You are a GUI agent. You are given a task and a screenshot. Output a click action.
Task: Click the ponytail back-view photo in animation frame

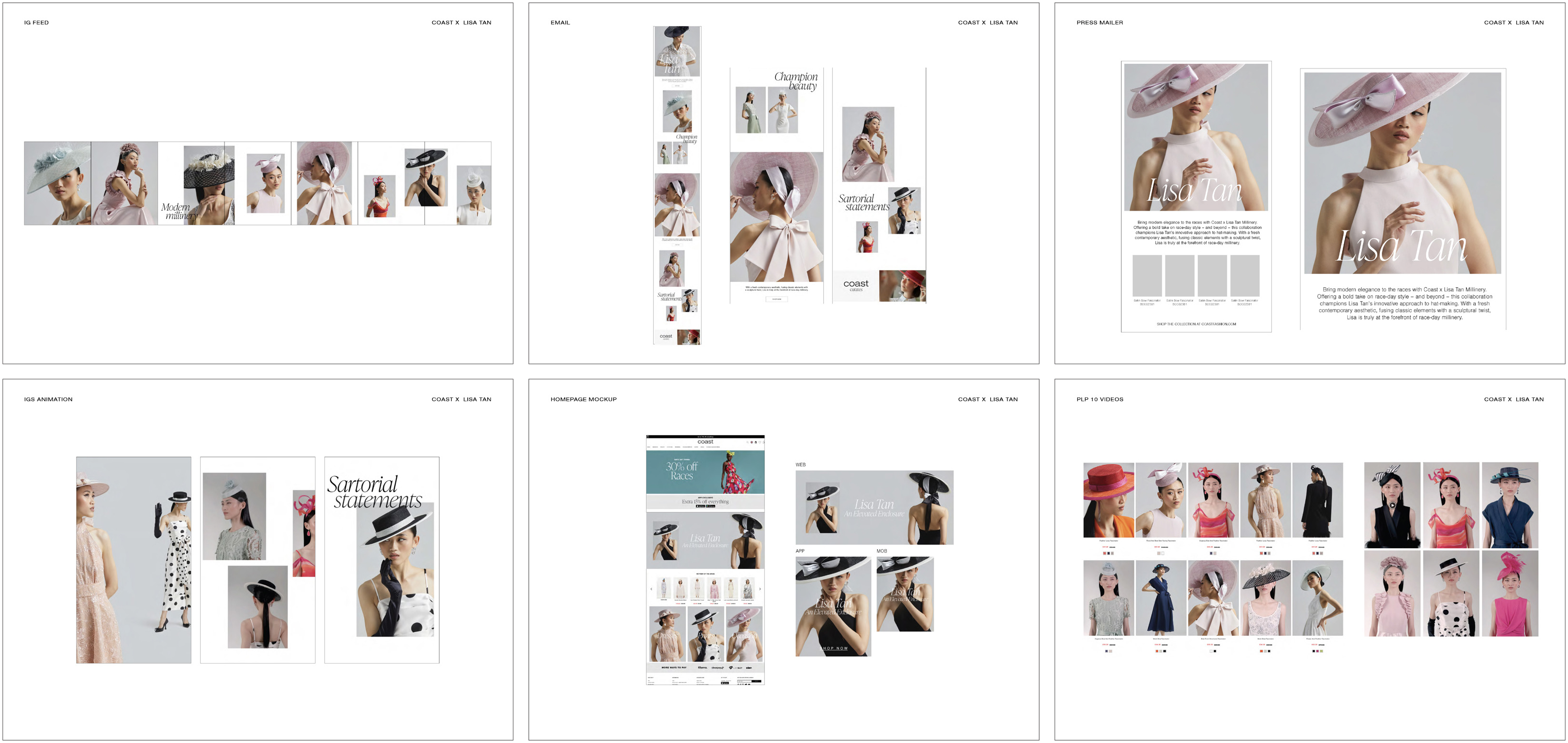pyautogui.click(x=258, y=607)
